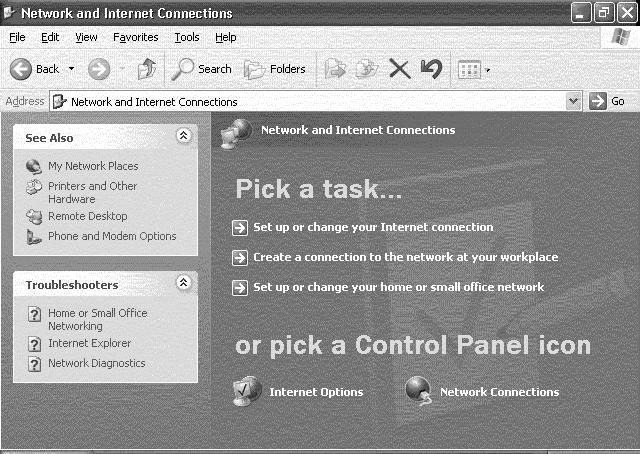Click Create a connection to workplace network
This screenshot has height=454, width=640.
pos(406,257)
